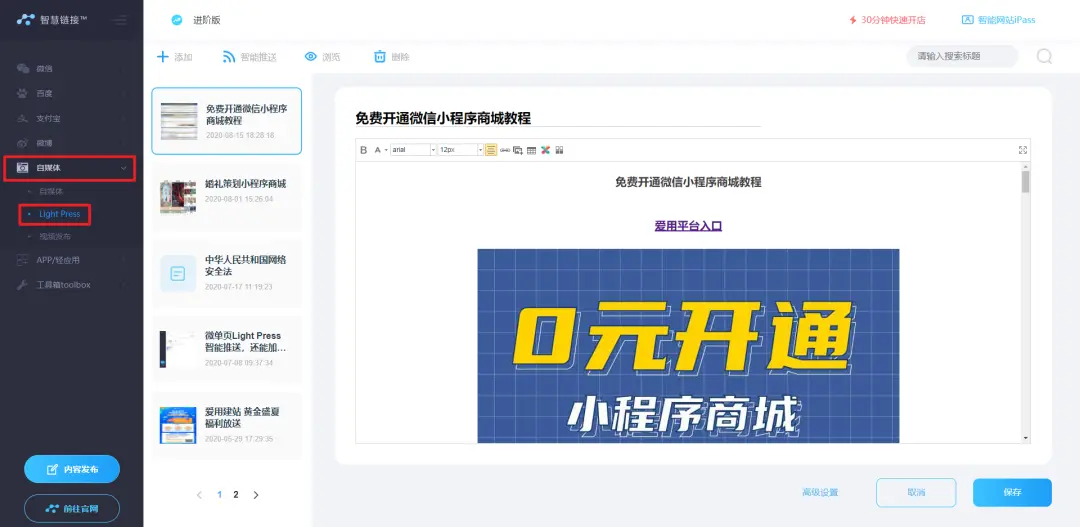Open the arial font family dropdown
This screenshot has height=527, width=1080.
(412, 150)
